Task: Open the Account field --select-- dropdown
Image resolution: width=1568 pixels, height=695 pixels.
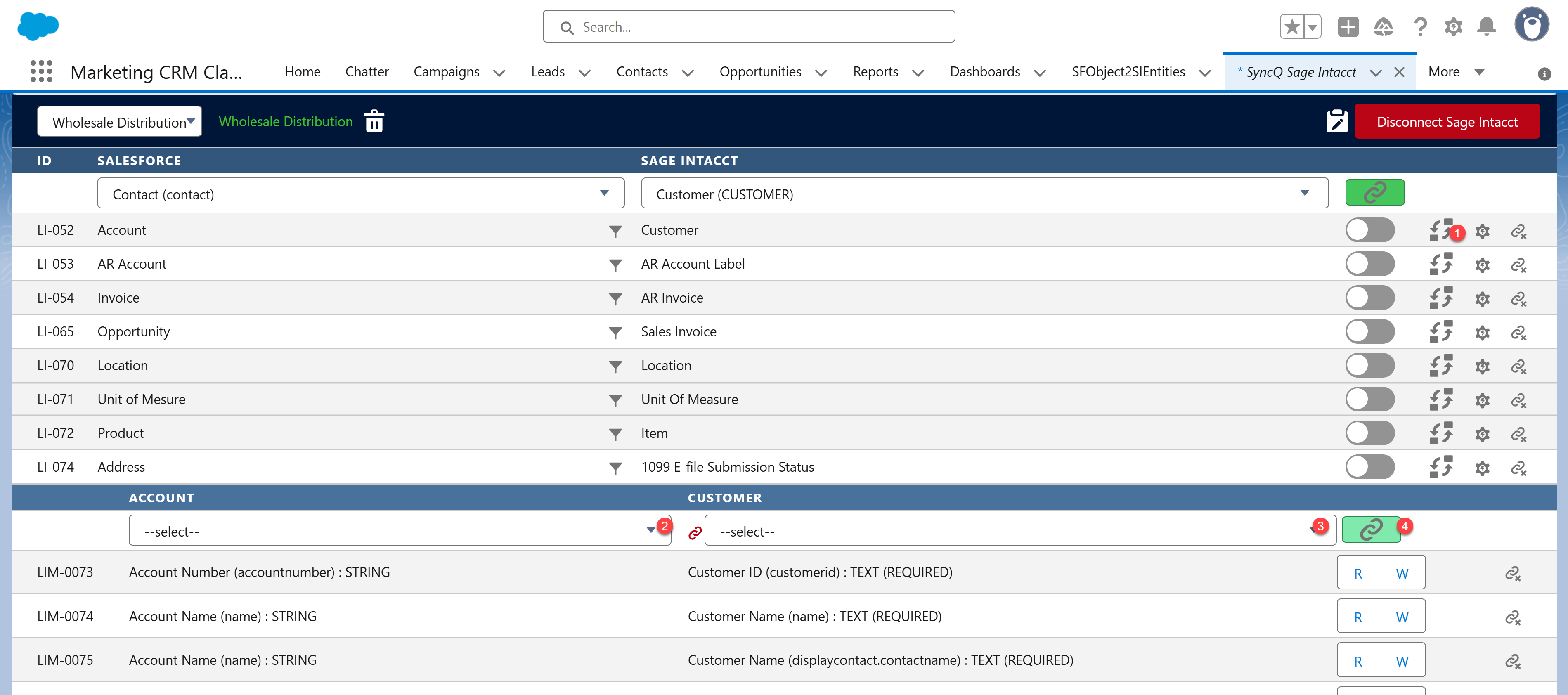Action: pyautogui.click(x=399, y=531)
